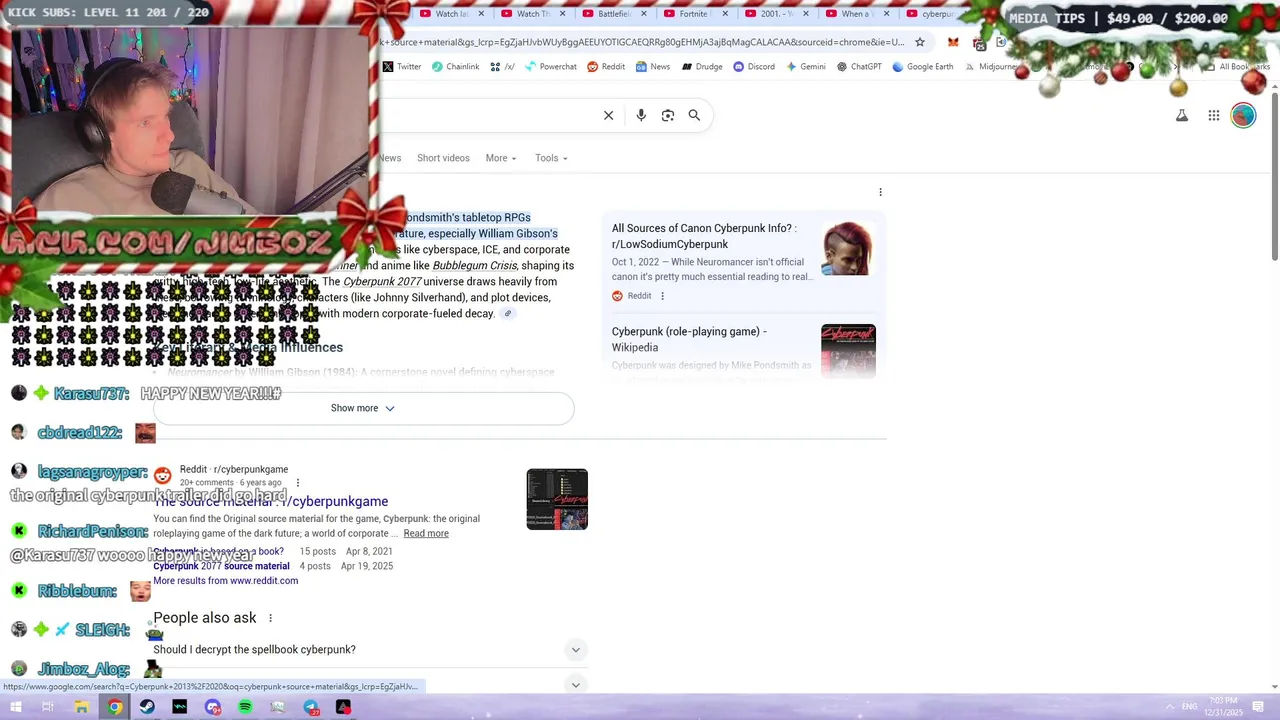Open Task View on the taskbar
This screenshot has width=1280, height=720.
click(x=47, y=707)
